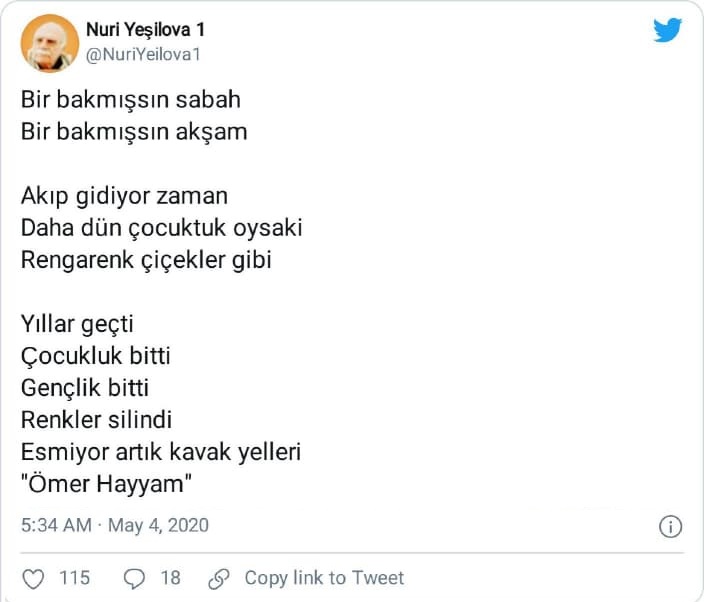Click the 115 likes count
This screenshot has width=704, height=602.
(74, 578)
